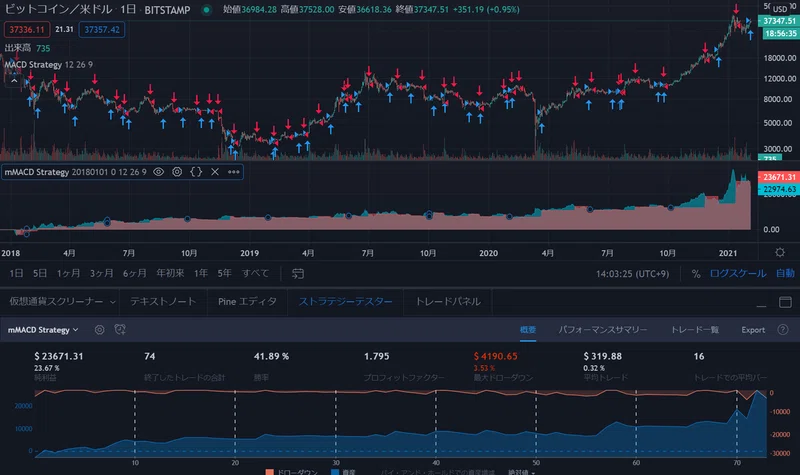Select the 5日 time range
800x475 pixels.
tap(40, 273)
